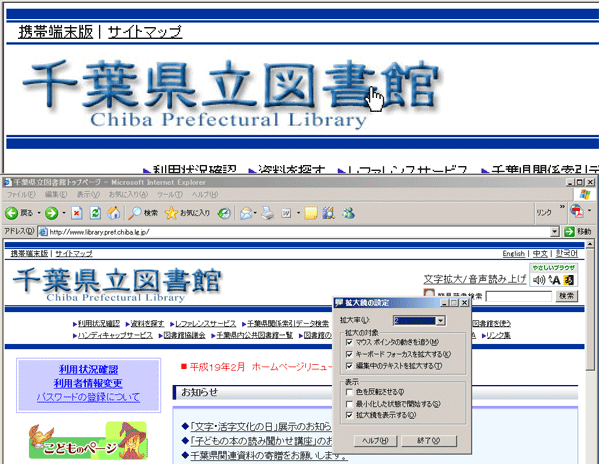The image size is (599, 464).
Task: Click the Edit with Word icon
Action: click(x=286, y=213)
